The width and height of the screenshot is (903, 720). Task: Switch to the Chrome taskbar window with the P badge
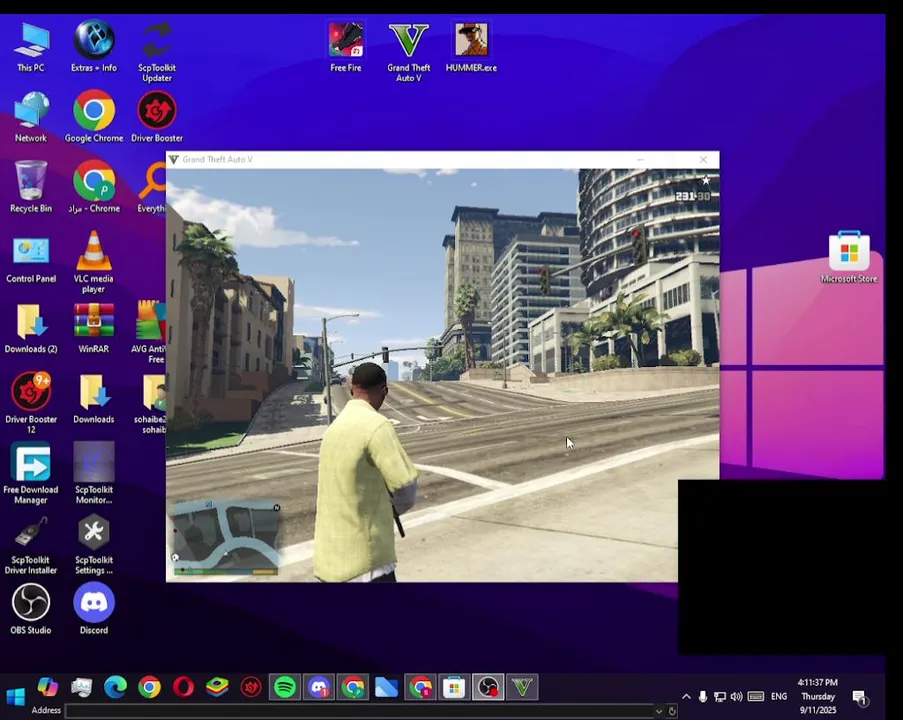(x=353, y=687)
